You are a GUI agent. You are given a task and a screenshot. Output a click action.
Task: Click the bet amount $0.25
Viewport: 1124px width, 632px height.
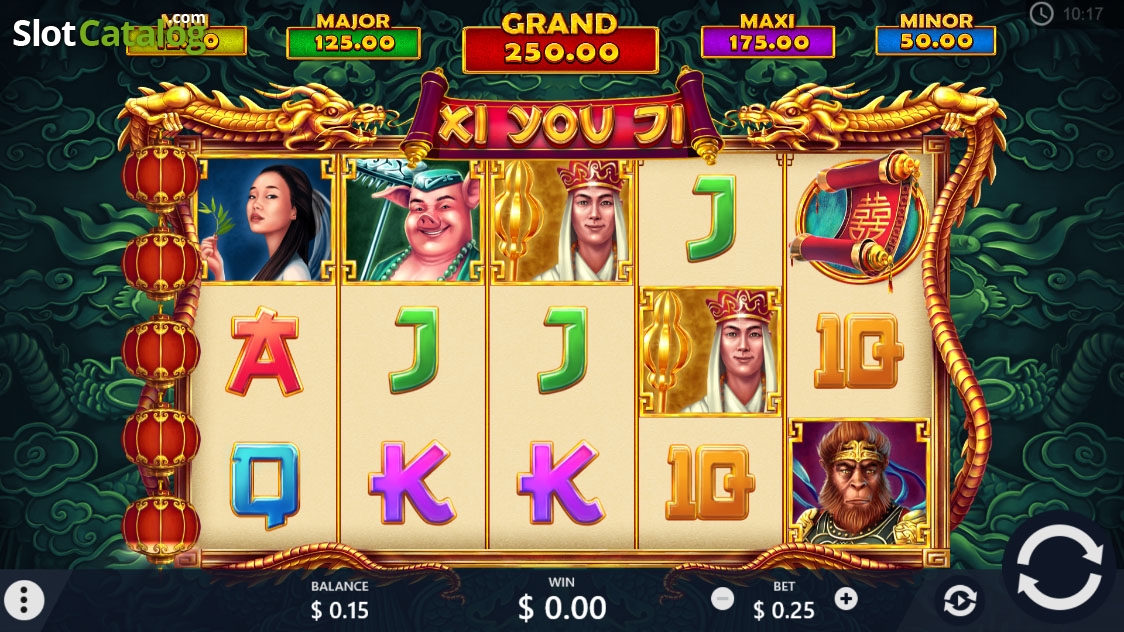784,610
